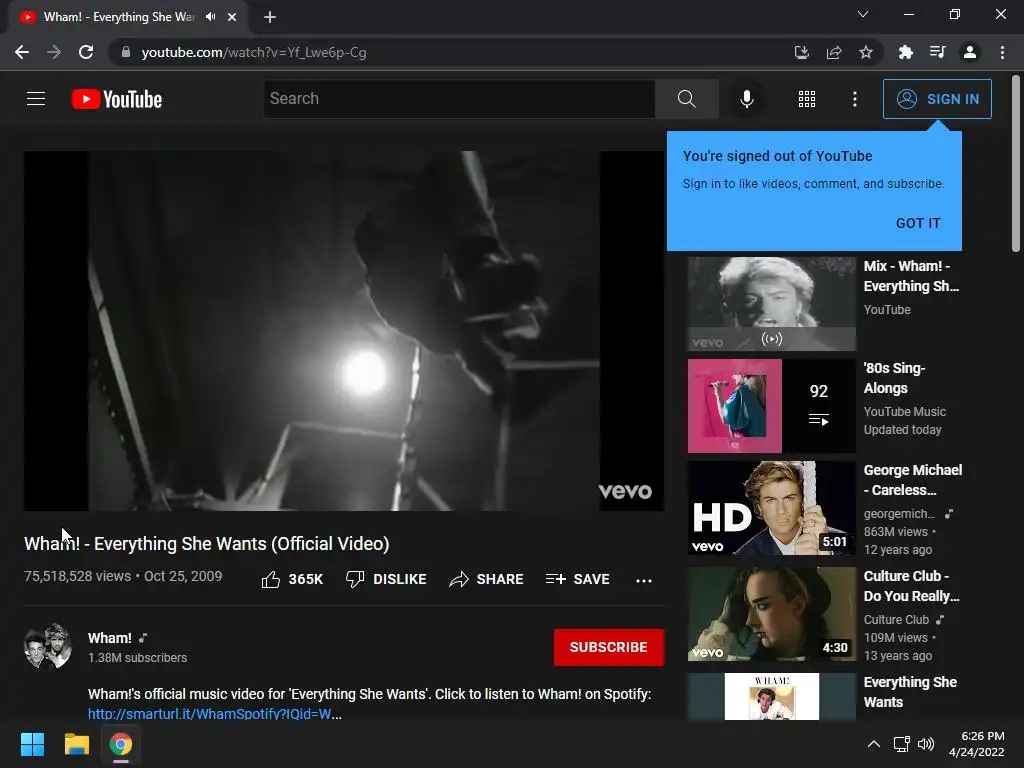Viewport: 1024px width, 768px height.
Task: Go back with the browser back arrow
Action: [22, 52]
